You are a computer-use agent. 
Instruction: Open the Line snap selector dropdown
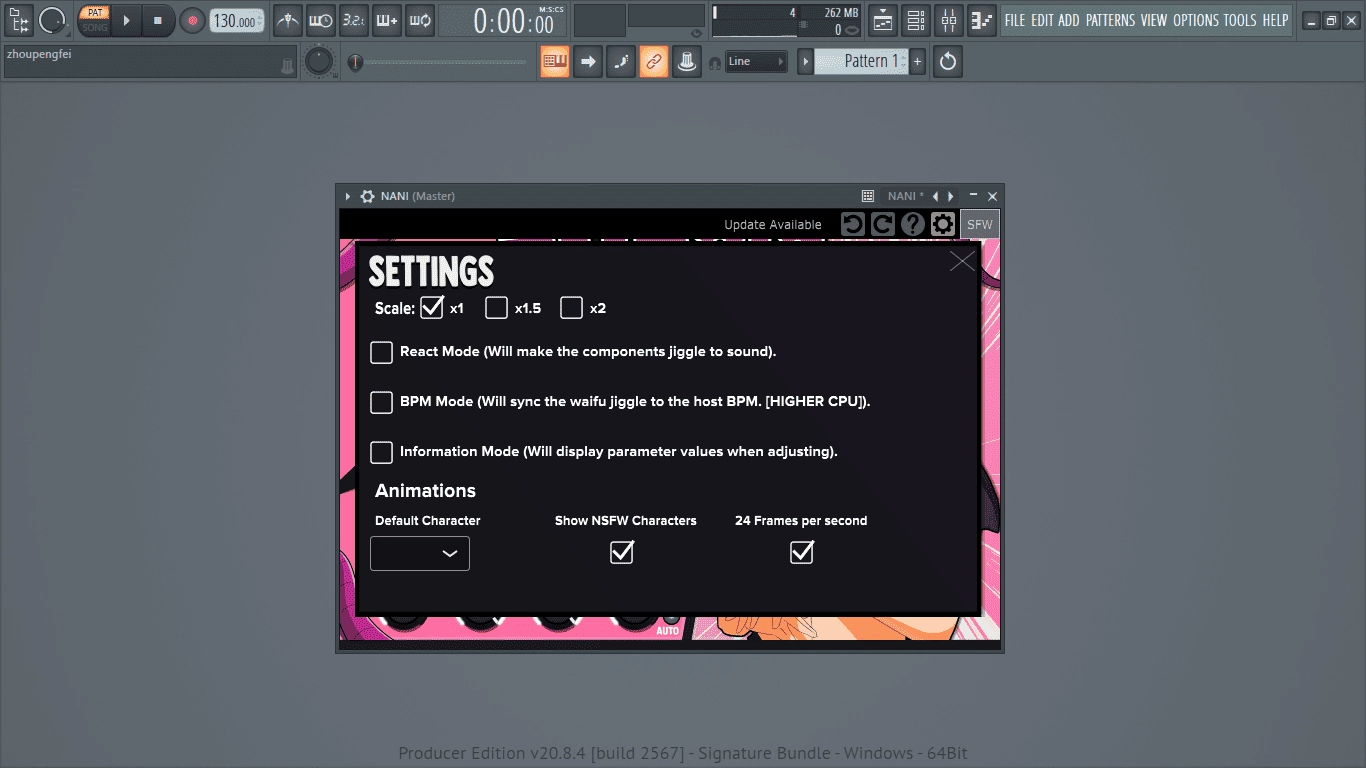point(757,61)
